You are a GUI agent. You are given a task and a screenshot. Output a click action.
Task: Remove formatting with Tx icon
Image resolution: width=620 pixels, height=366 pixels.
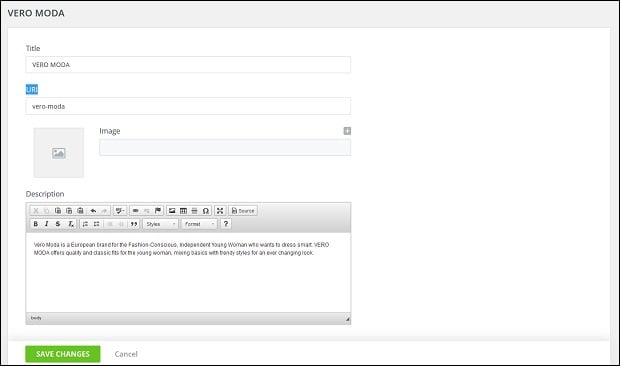coord(70,224)
